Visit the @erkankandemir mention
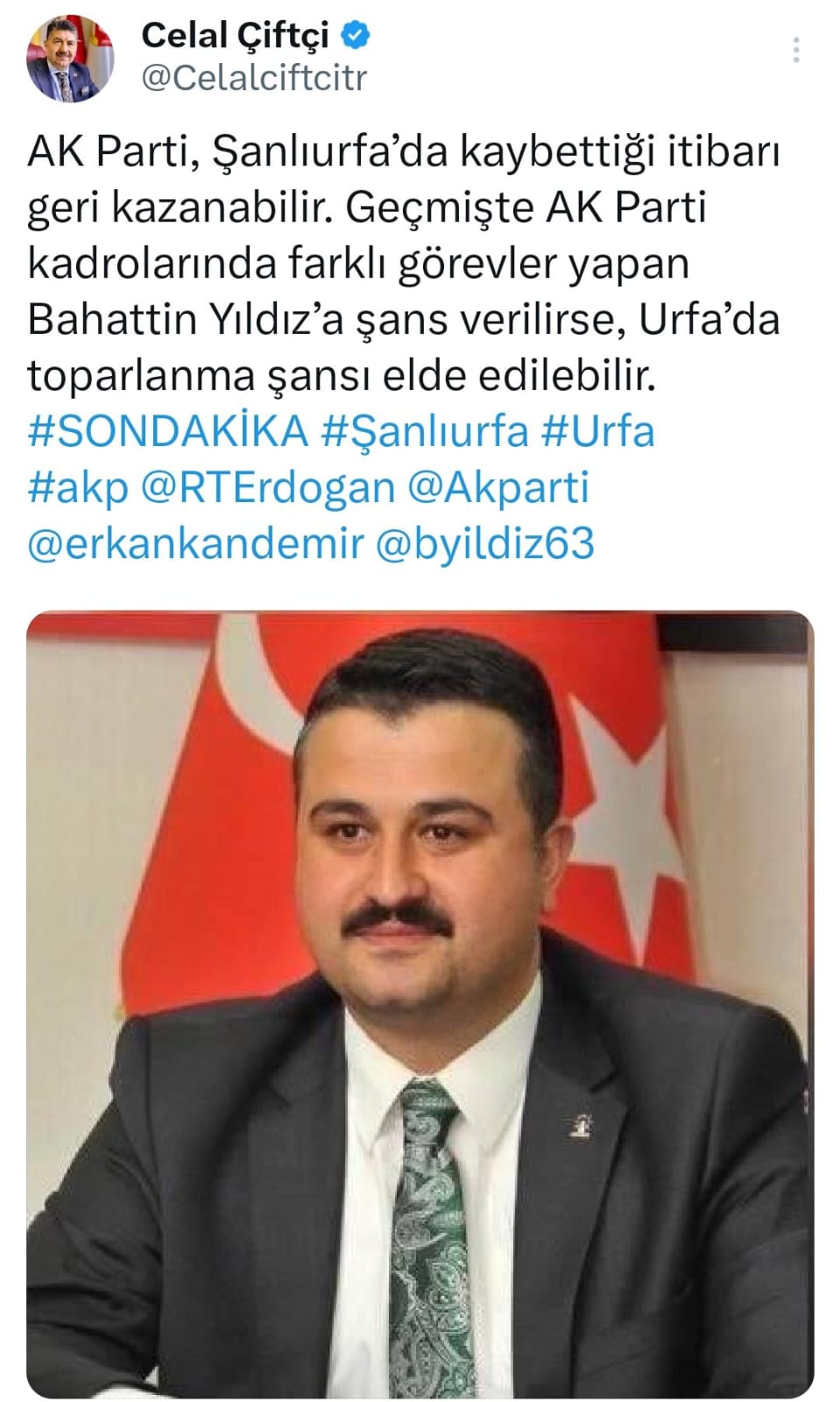The image size is (840, 1402). pyautogui.click(x=195, y=543)
